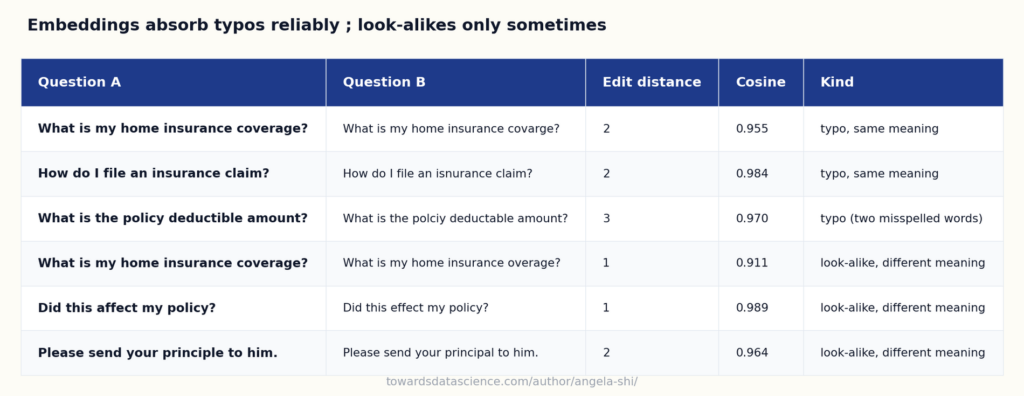Click 'Please send your principal to him.' cell
The width and height of the screenshot is (1024, 396).
[x=456, y=353]
